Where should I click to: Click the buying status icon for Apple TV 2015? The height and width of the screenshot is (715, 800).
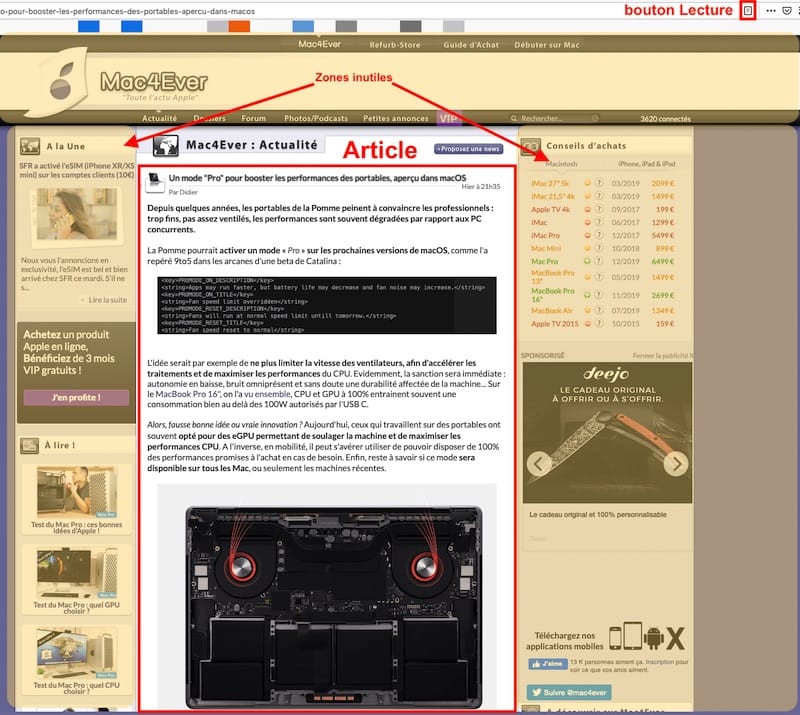pyautogui.click(x=588, y=324)
